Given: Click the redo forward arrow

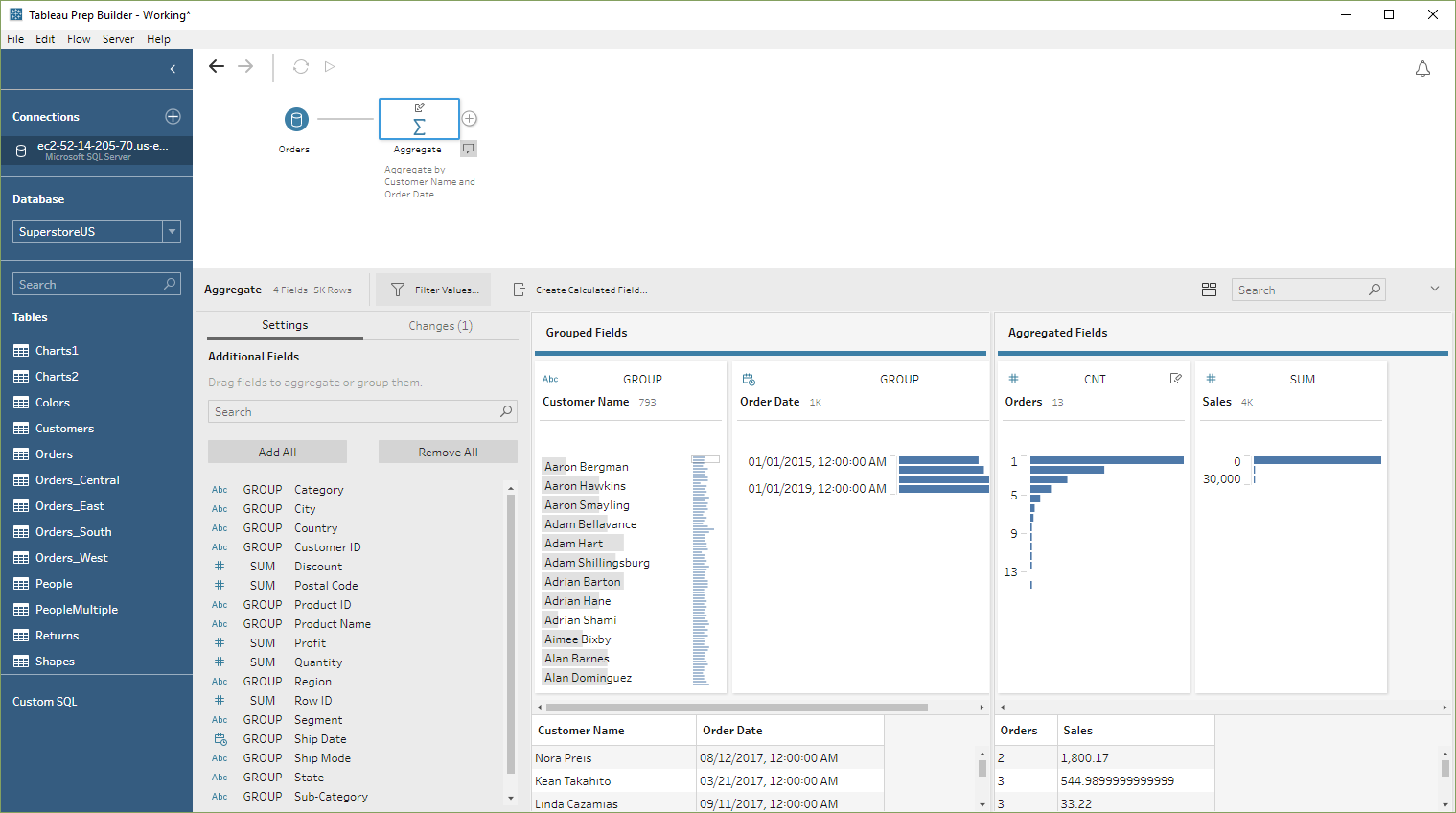Looking at the screenshot, I should click(245, 66).
